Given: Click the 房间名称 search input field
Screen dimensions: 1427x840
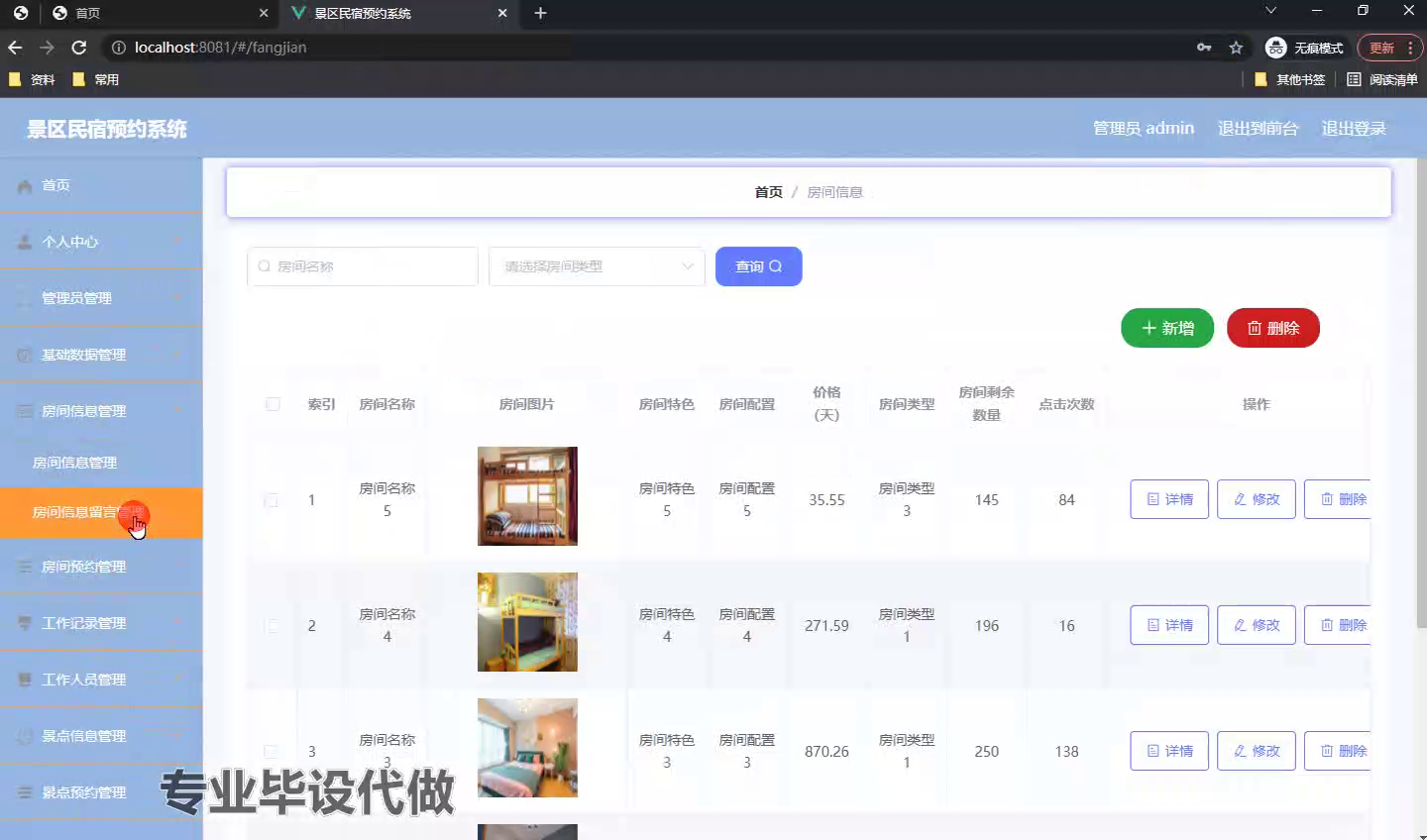Looking at the screenshot, I should pos(363,266).
